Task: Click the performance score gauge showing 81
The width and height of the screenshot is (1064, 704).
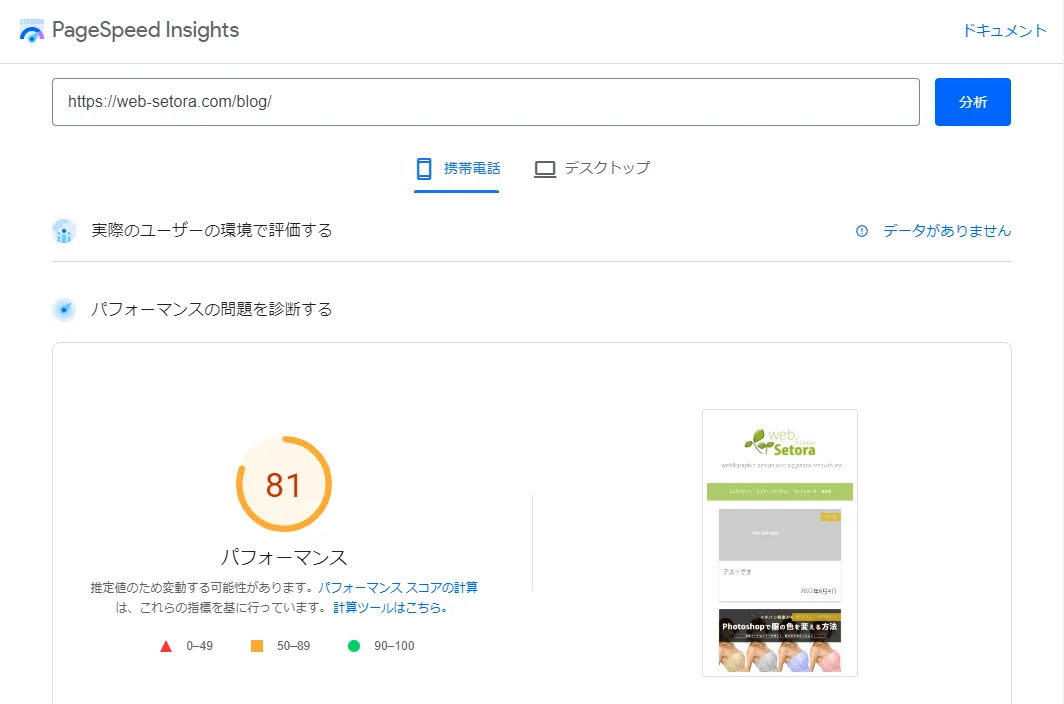Action: (x=283, y=485)
